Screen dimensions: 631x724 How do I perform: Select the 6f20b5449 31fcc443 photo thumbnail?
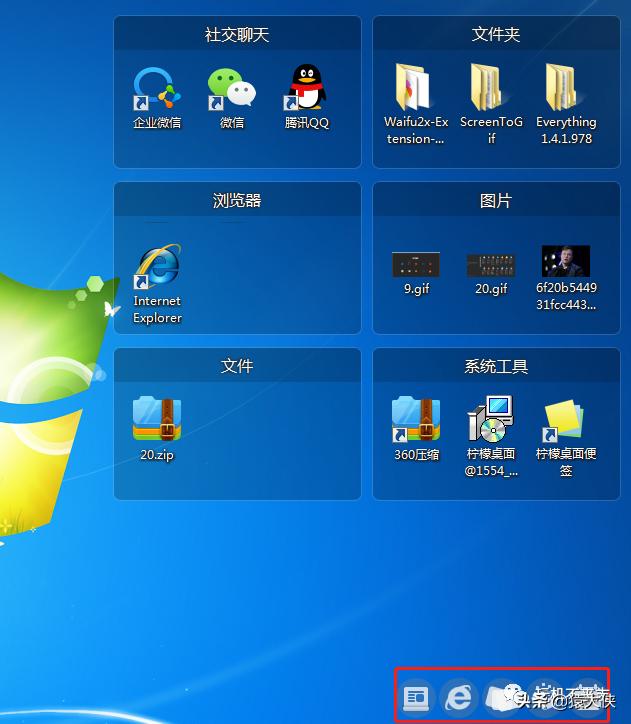pos(565,261)
